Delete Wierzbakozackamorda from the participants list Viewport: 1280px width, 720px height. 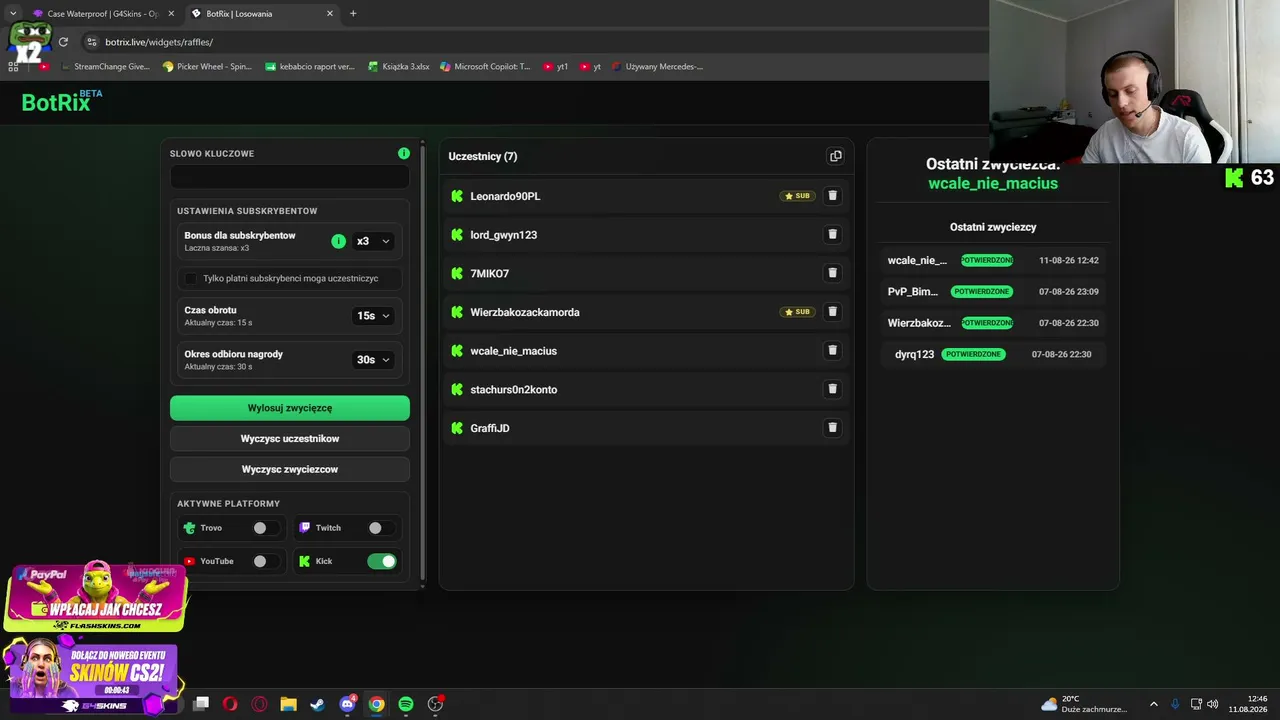coord(832,312)
